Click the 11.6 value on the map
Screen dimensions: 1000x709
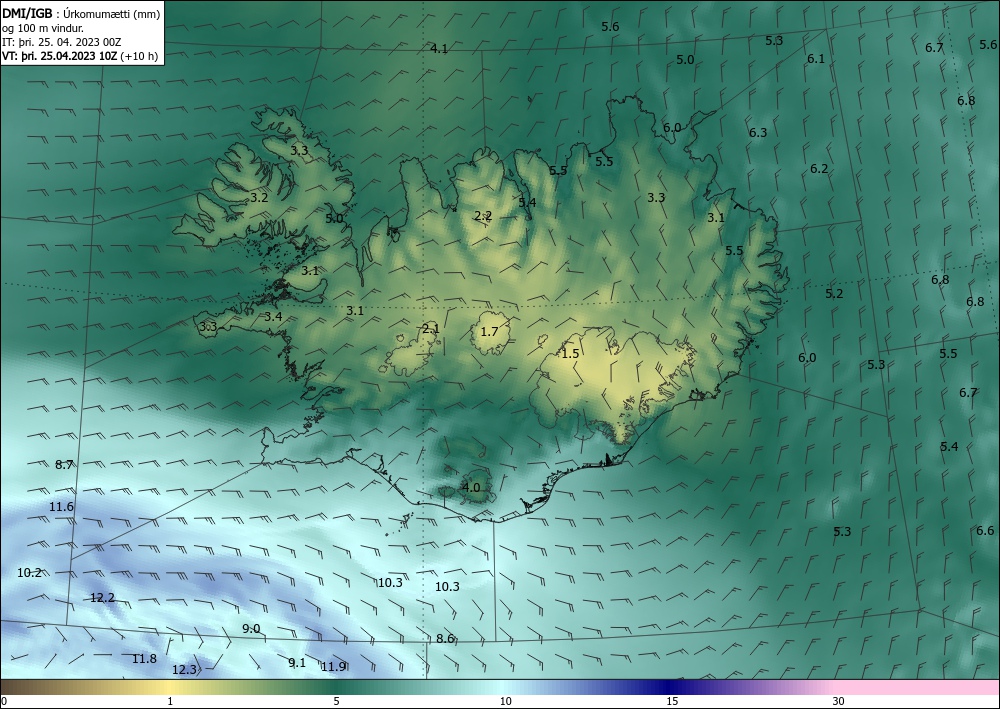coord(61,507)
